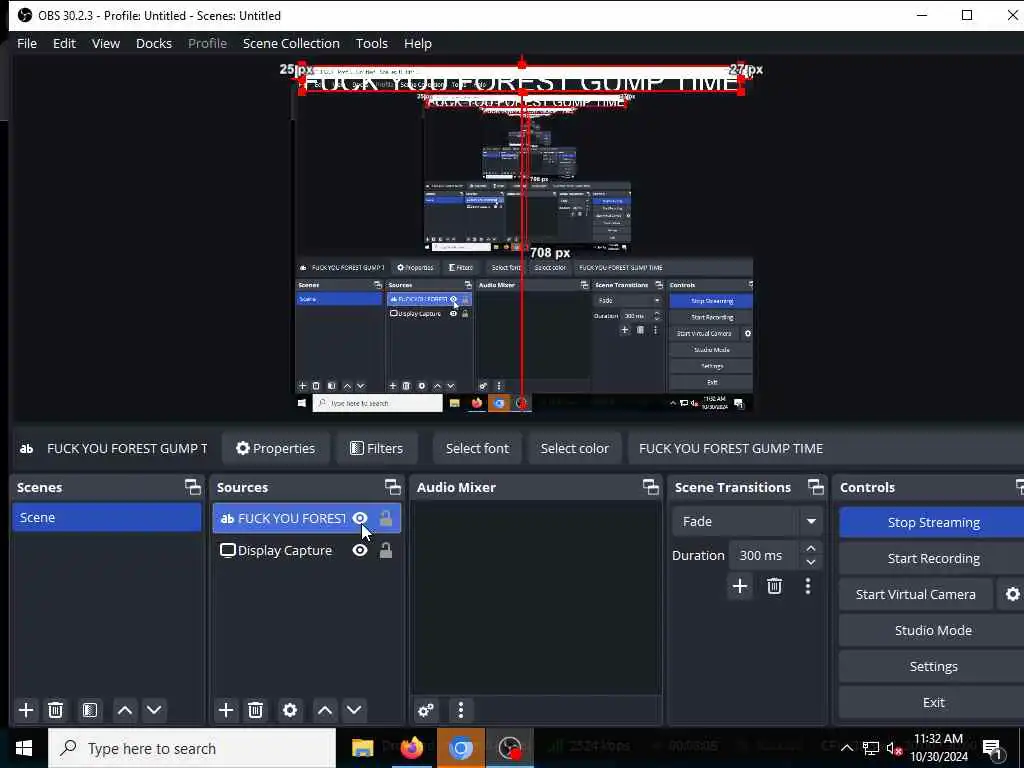This screenshot has height=768, width=1024.
Task: Open Chrome from the taskbar
Action: (460, 748)
